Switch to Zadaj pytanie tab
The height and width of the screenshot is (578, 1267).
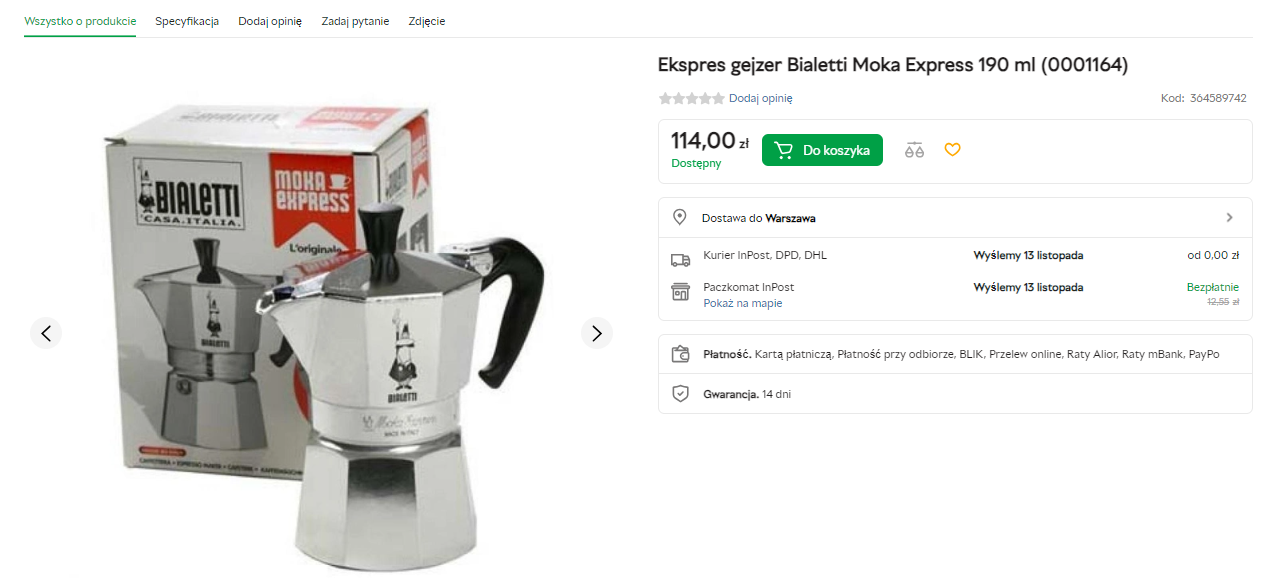[355, 21]
